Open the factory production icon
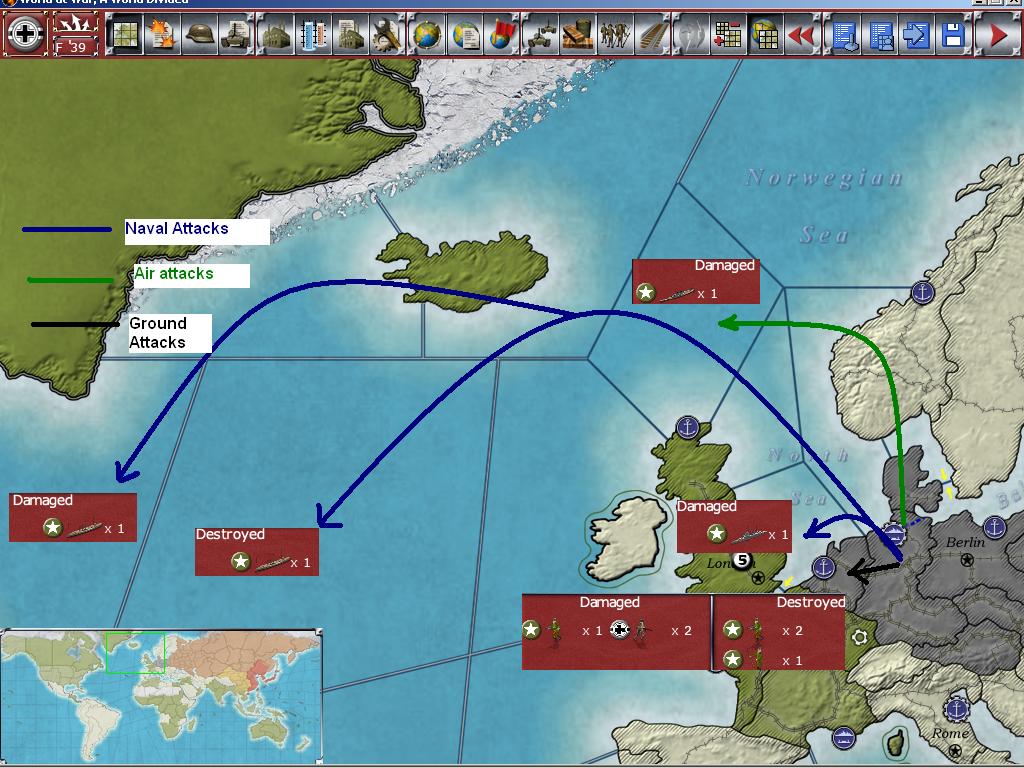The height and width of the screenshot is (768, 1024). pos(276,34)
